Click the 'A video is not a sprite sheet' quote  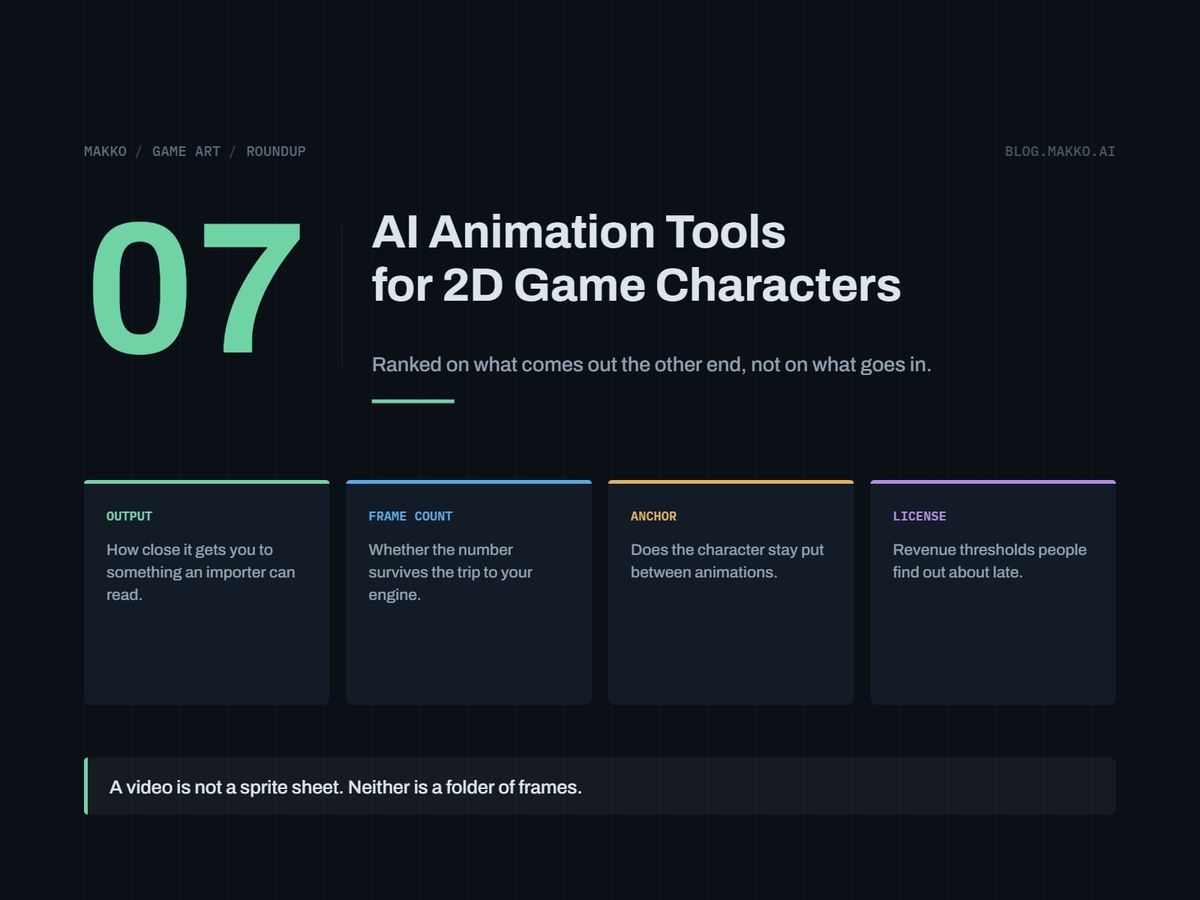345,787
